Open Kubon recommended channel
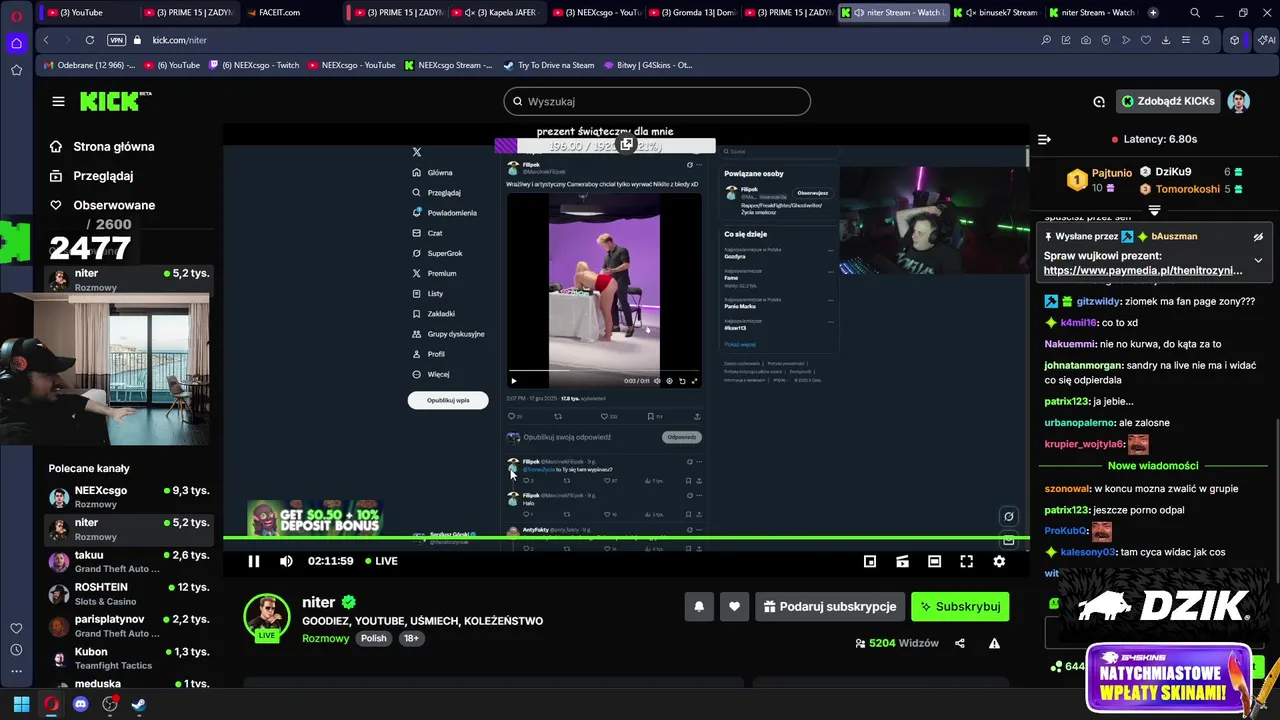1280x720 pixels. pyautogui.click(x=129, y=658)
